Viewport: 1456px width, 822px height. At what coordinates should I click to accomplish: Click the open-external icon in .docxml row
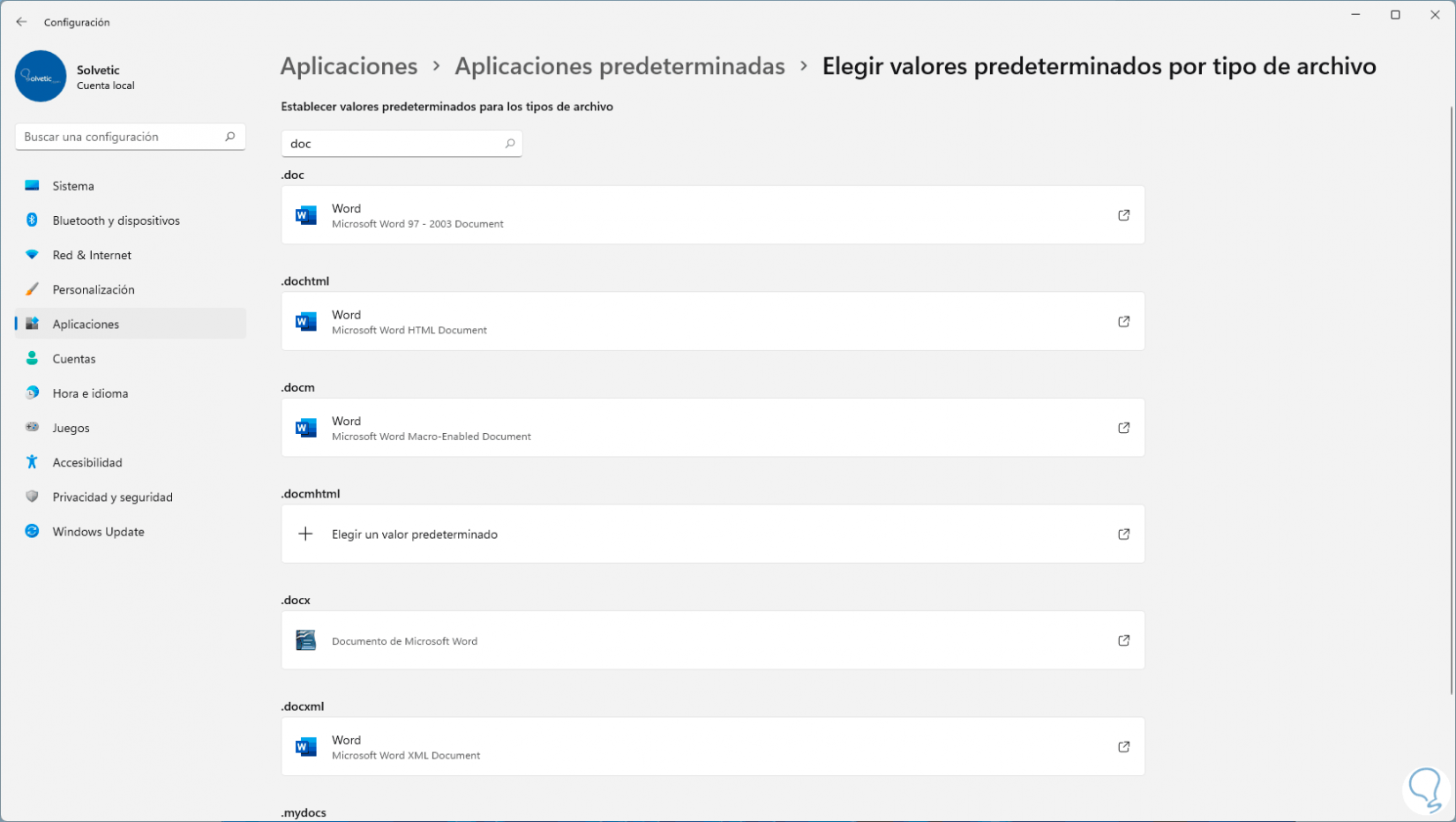pyautogui.click(x=1123, y=747)
